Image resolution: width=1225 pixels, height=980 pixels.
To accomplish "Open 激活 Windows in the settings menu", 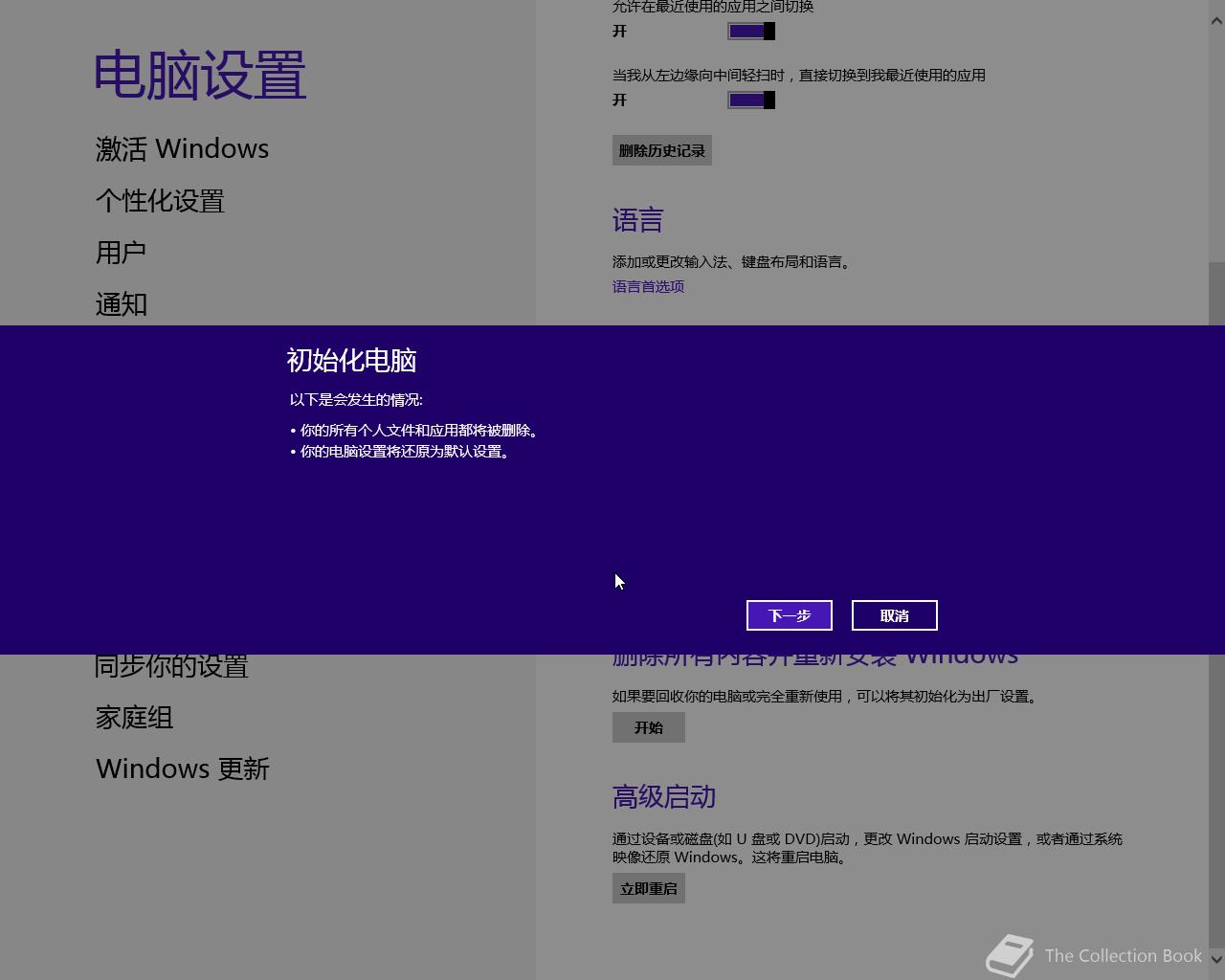I will point(182,149).
